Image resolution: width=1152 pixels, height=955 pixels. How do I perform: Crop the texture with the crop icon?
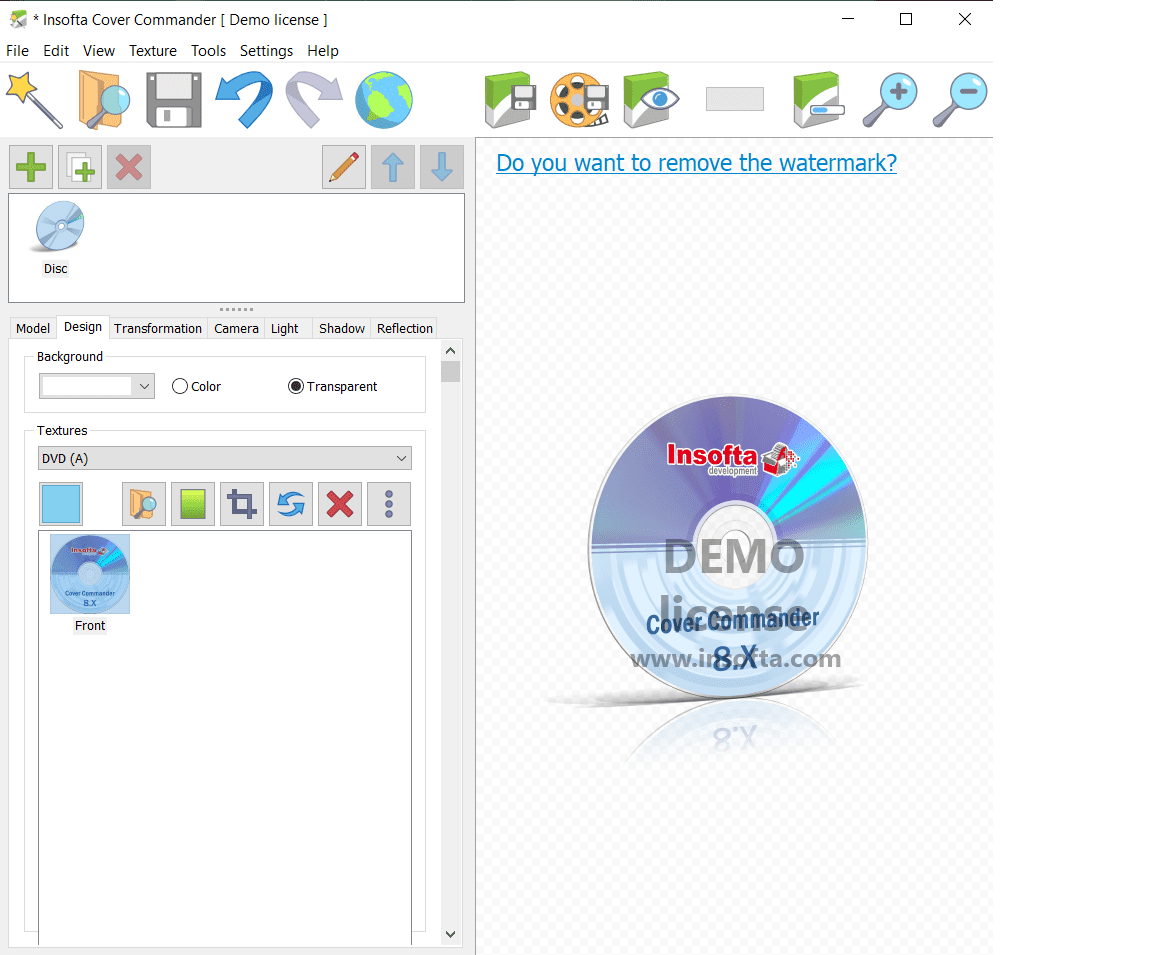[242, 504]
